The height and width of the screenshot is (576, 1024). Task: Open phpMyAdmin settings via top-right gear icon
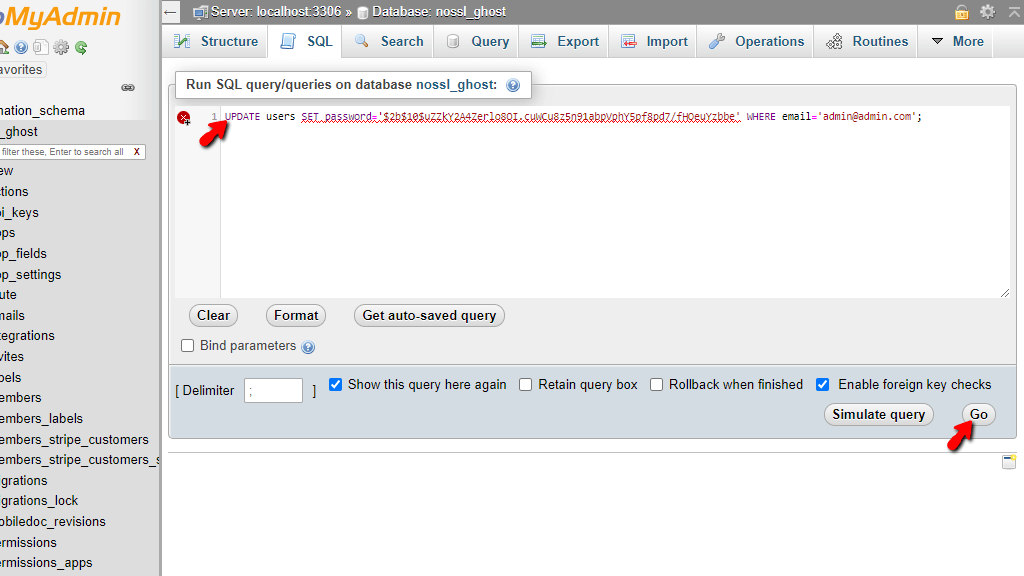[987, 12]
